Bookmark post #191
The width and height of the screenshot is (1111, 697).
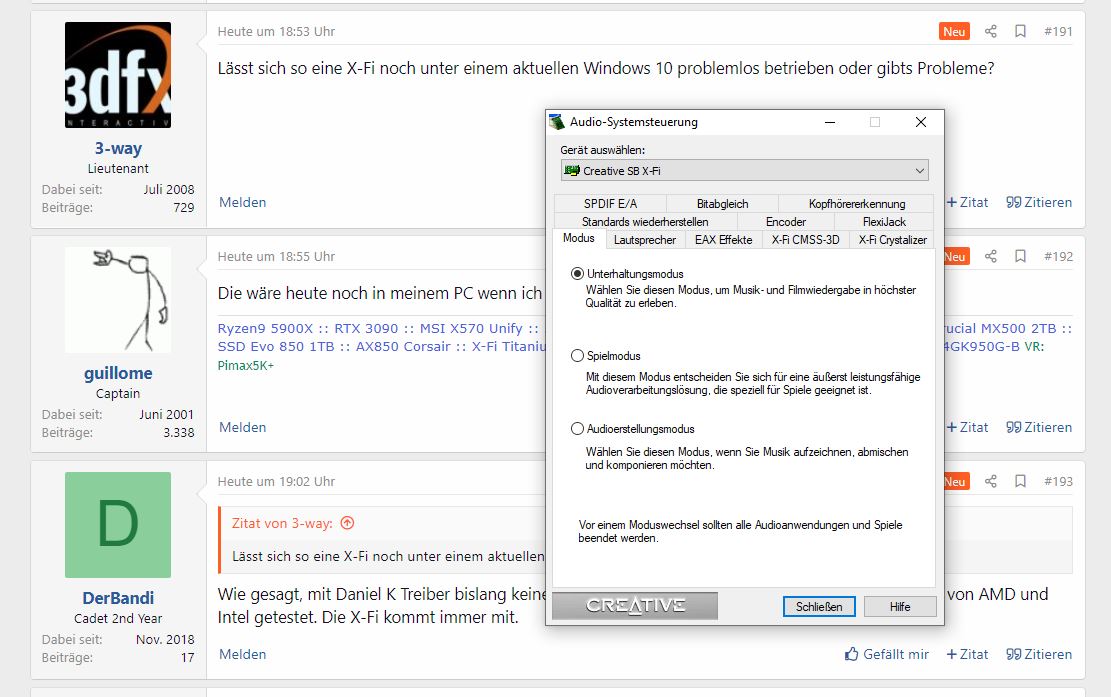pos(1020,31)
